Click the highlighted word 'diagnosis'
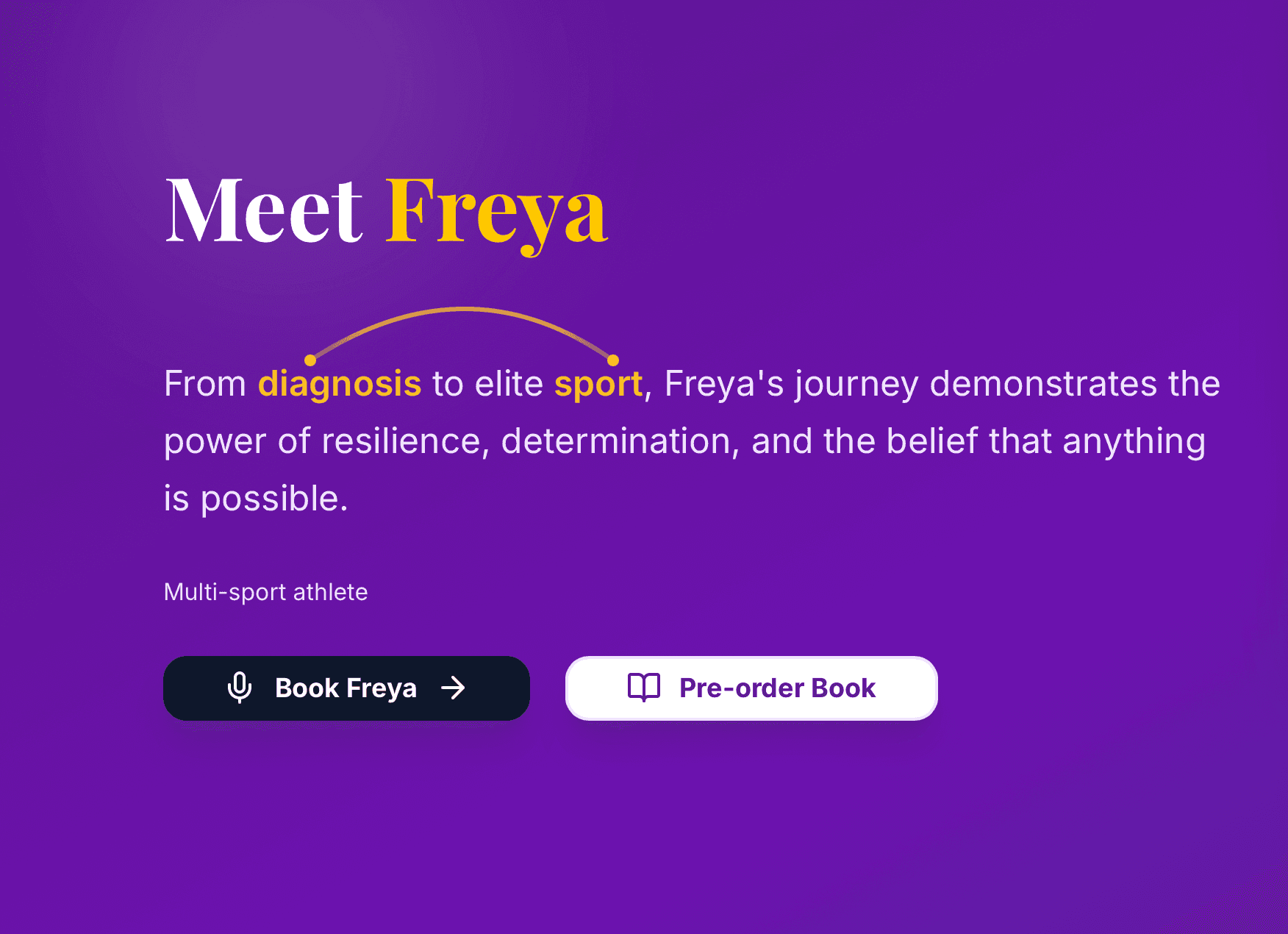1288x934 pixels. click(340, 383)
